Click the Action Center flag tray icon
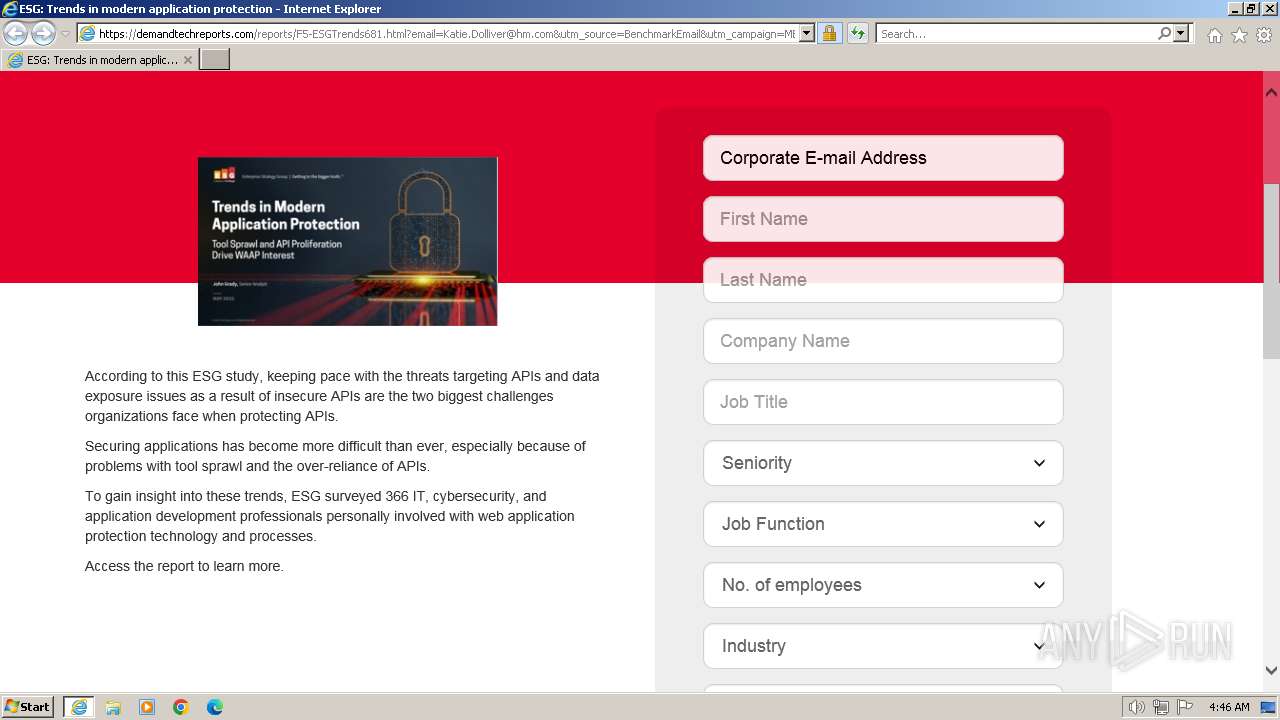Viewport: 1280px width, 720px height. pos(1185,707)
